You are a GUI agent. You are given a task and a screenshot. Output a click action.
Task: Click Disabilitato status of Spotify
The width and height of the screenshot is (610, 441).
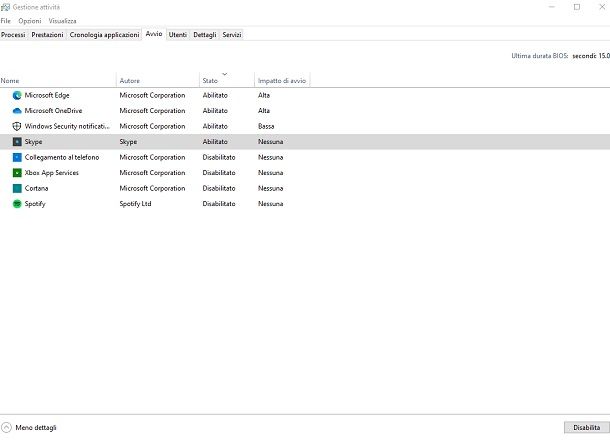[219, 204]
